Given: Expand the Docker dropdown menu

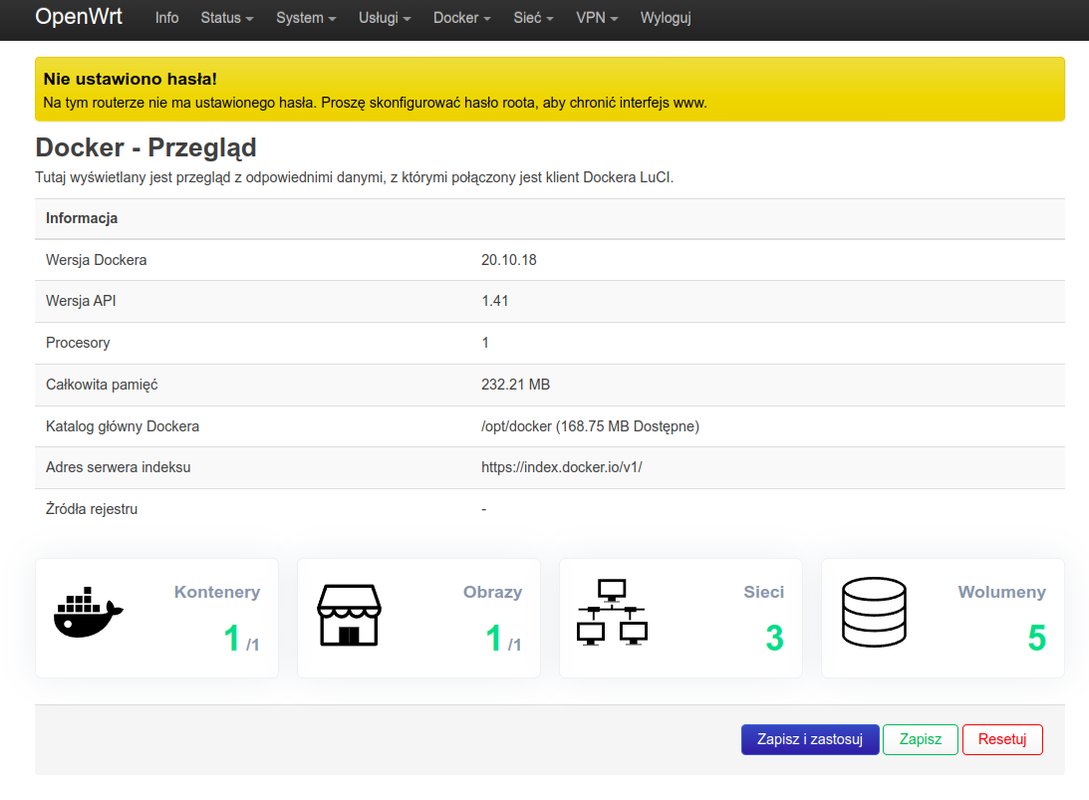Looking at the screenshot, I should [x=462, y=18].
